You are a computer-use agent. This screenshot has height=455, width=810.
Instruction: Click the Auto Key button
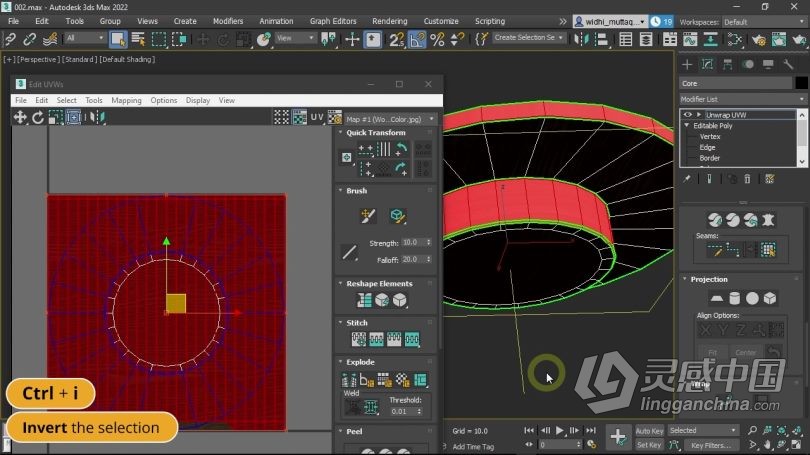(x=649, y=431)
